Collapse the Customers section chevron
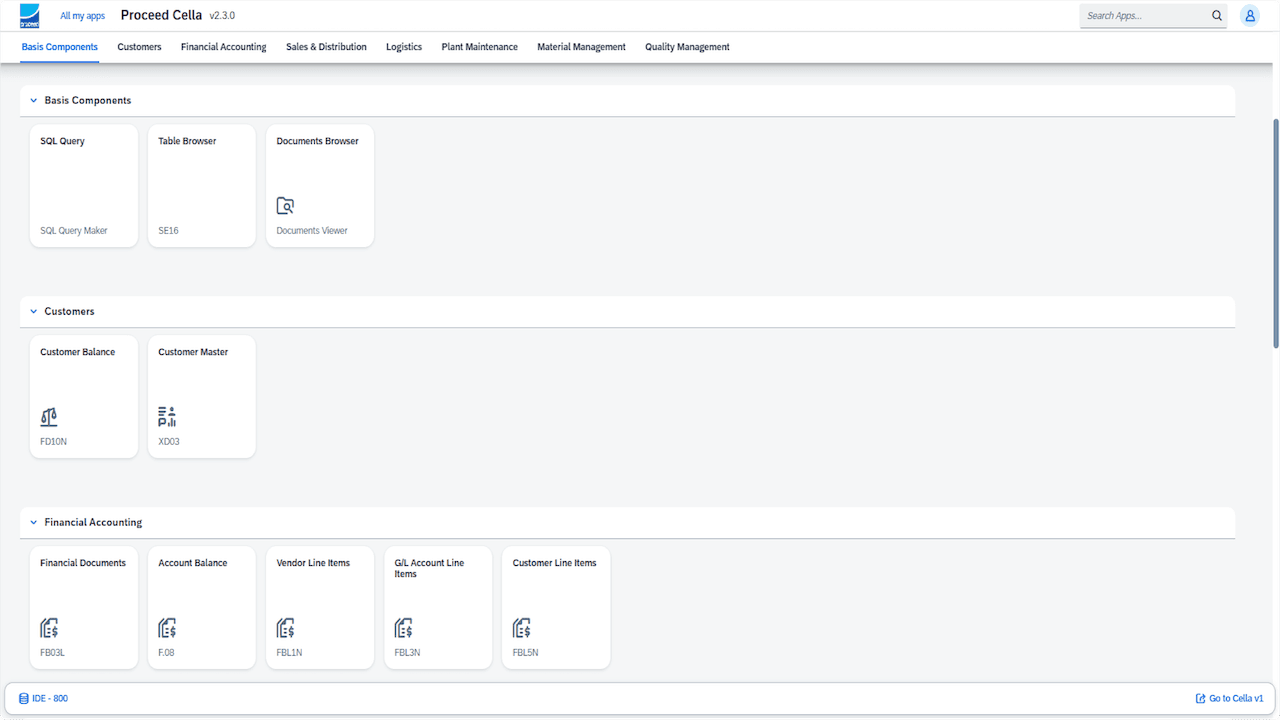 (33, 312)
